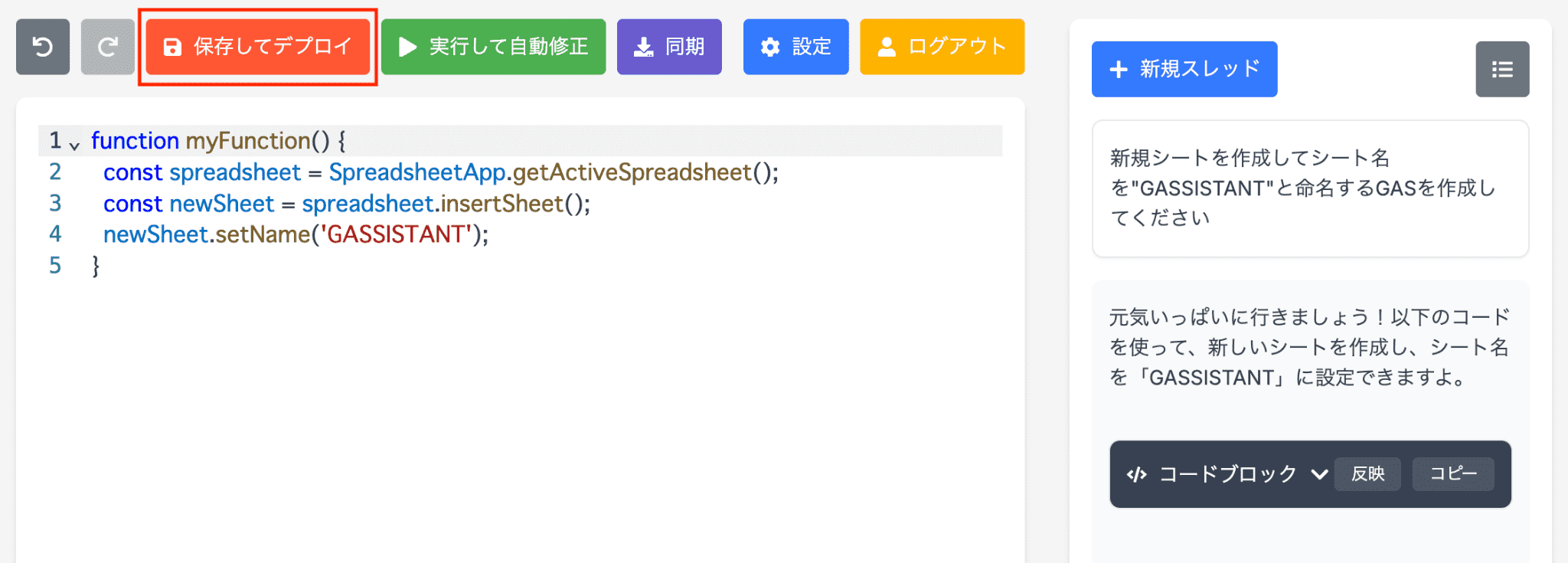Screen dimensions: 1568x563
Task: Click the closing brace on line 5
Action: click(x=96, y=266)
